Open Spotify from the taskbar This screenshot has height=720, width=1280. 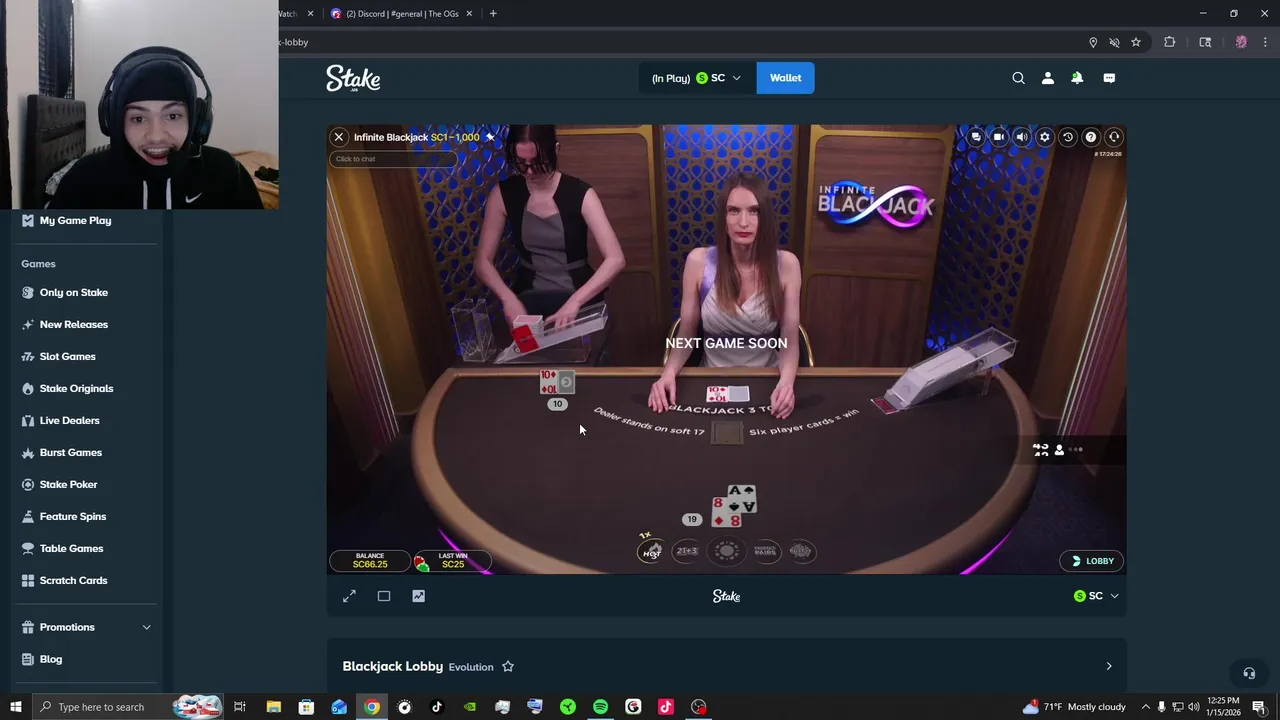pyautogui.click(x=600, y=707)
